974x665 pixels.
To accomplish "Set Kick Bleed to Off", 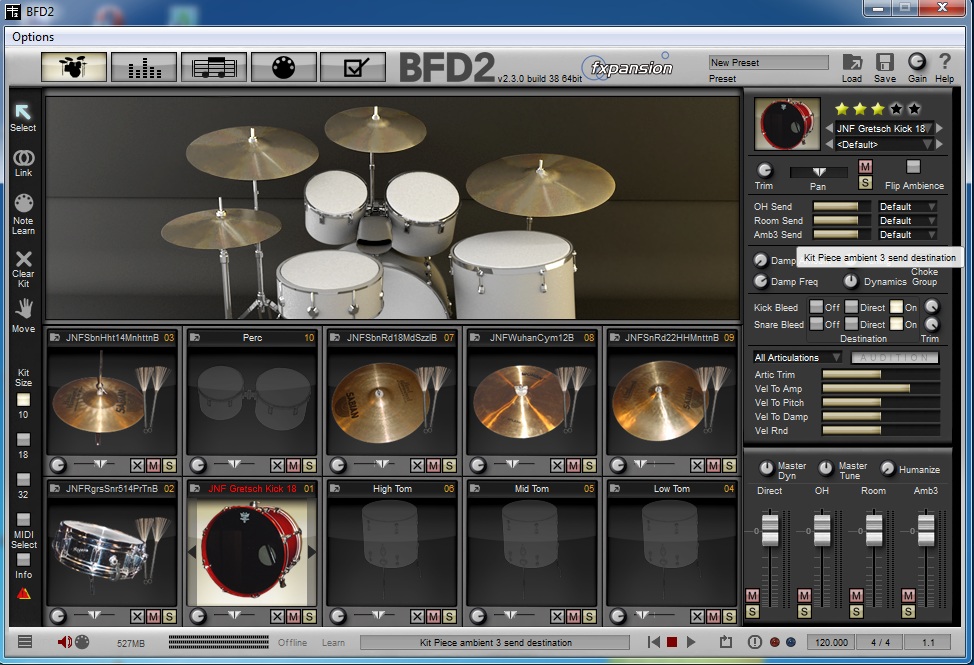I will (816, 307).
